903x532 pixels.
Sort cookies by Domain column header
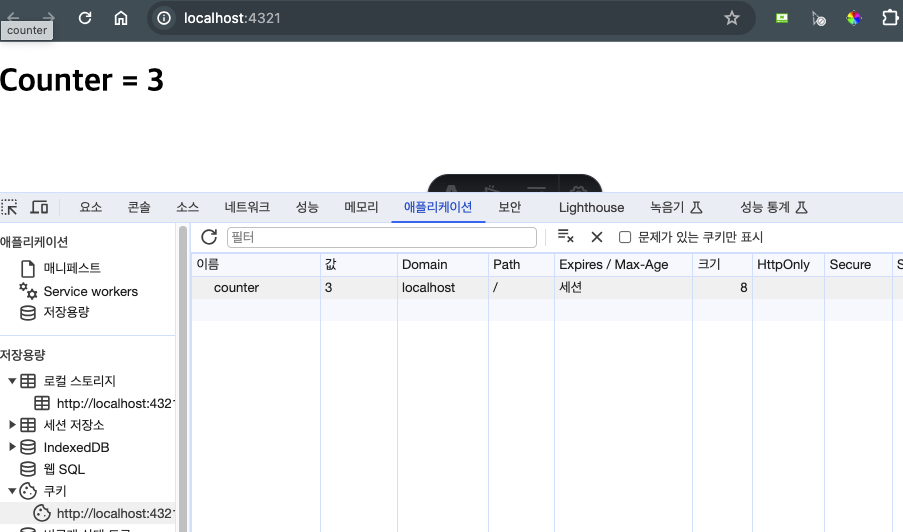click(x=442, y=265)
